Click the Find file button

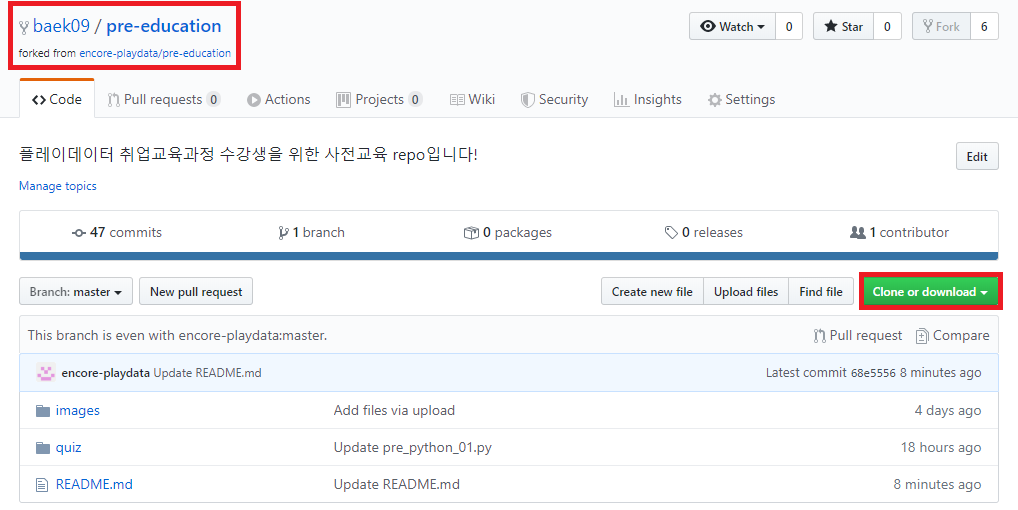(821, 292)
